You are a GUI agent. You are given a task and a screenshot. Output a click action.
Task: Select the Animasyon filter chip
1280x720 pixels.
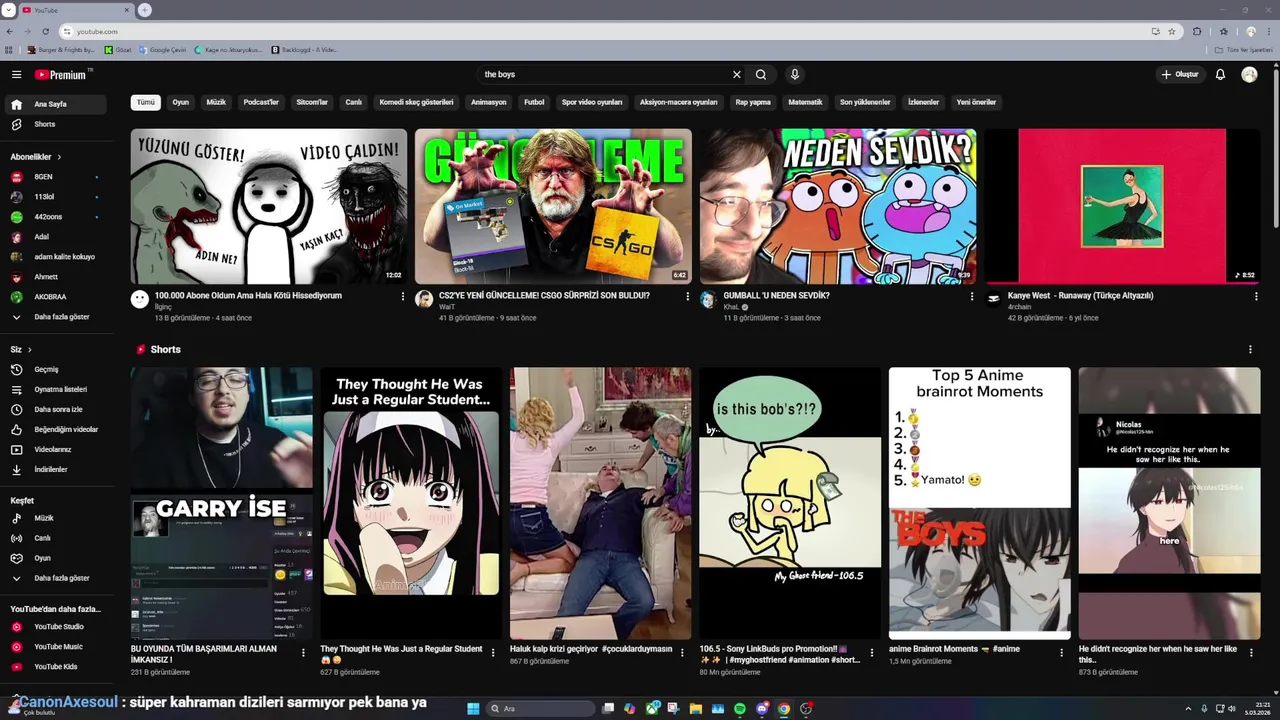tap(489, 102)
